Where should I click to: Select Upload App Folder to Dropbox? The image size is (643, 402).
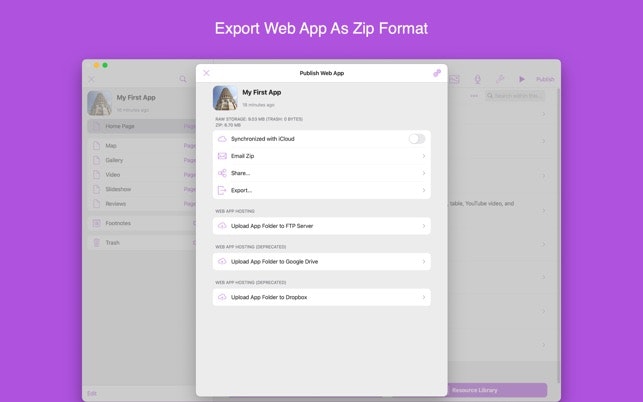click(322, 297)
